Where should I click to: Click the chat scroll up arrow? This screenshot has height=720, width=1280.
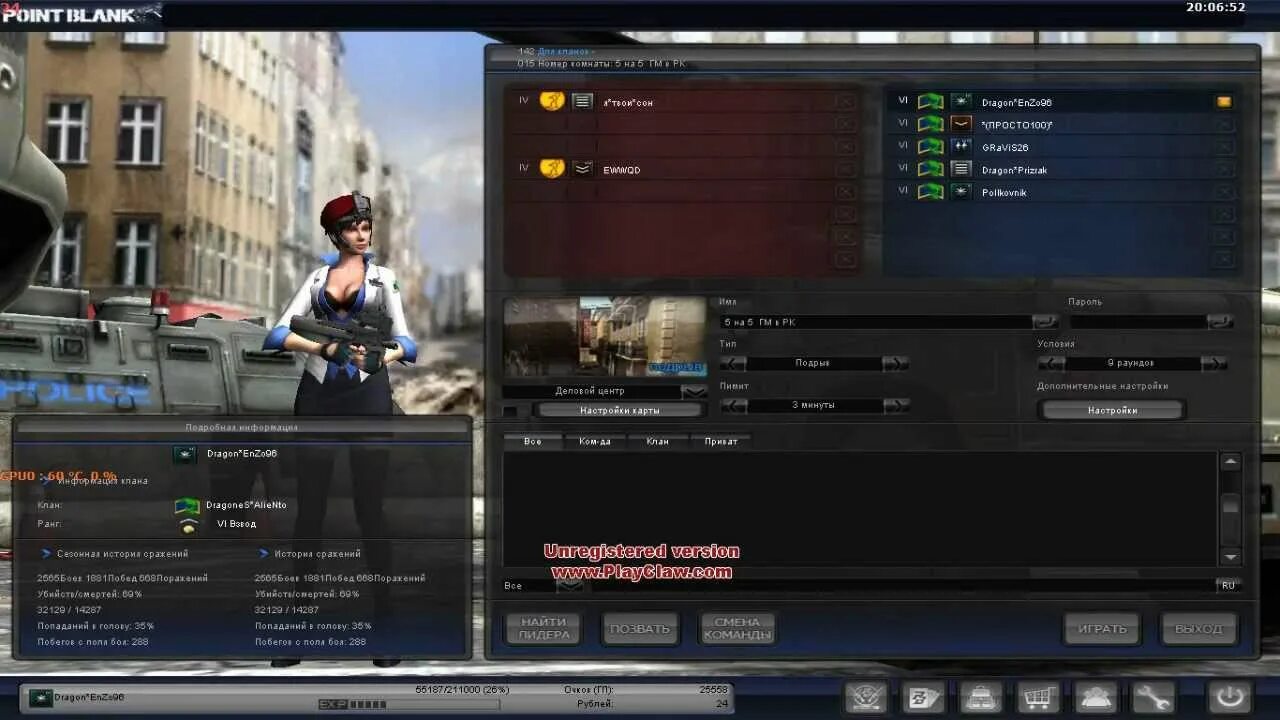pos(1230,462)
